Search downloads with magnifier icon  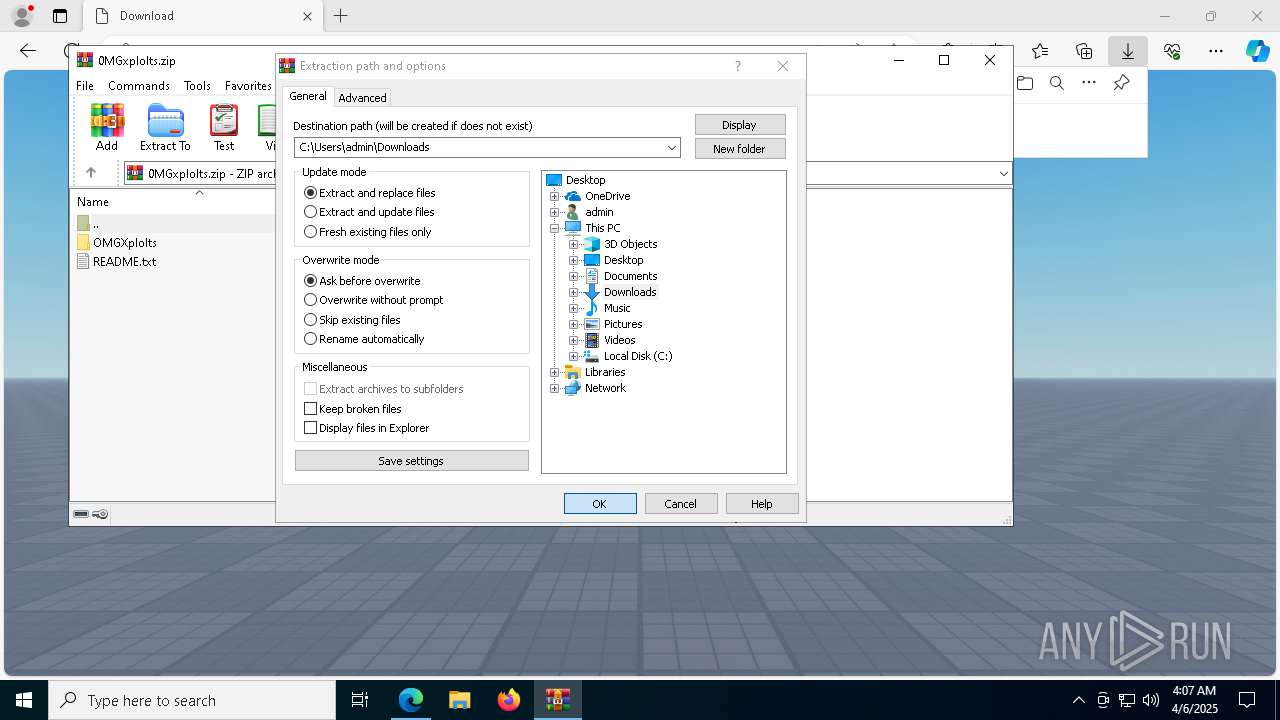(1057, 83)
